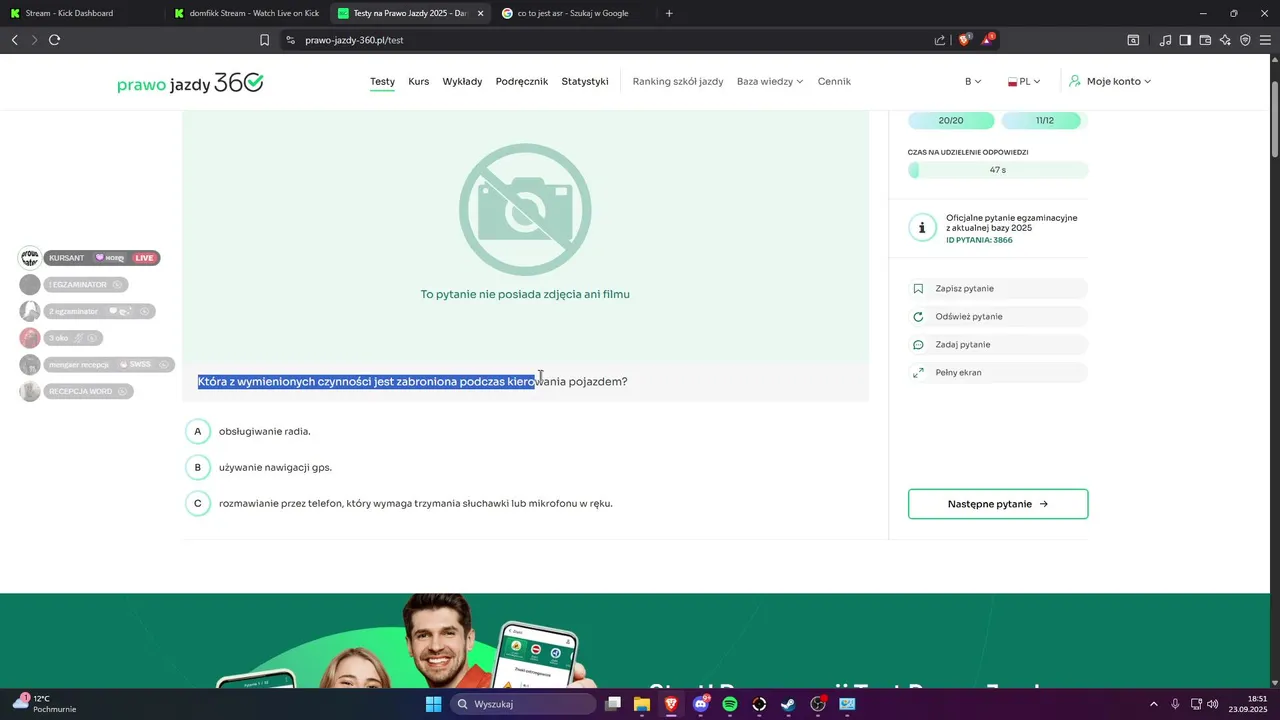Show hidden system tray icons chevron
Viewport: 1280px width, 720px height.
tap(1153, 704)
